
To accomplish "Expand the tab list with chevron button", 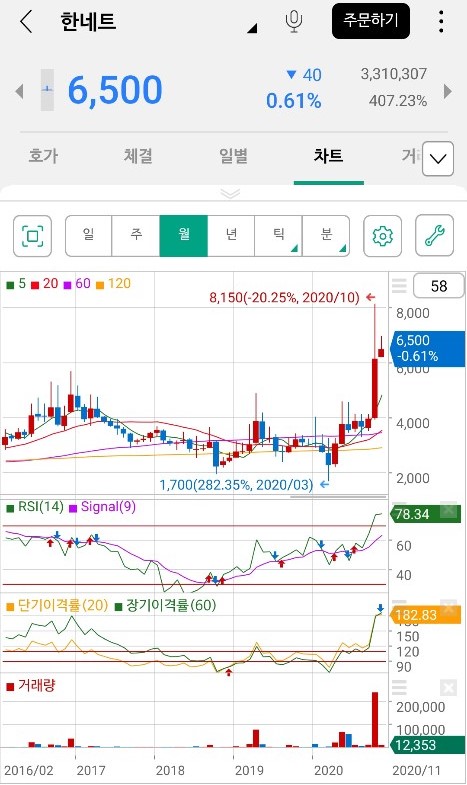I will pyautogui.click(x=438, y=159).
